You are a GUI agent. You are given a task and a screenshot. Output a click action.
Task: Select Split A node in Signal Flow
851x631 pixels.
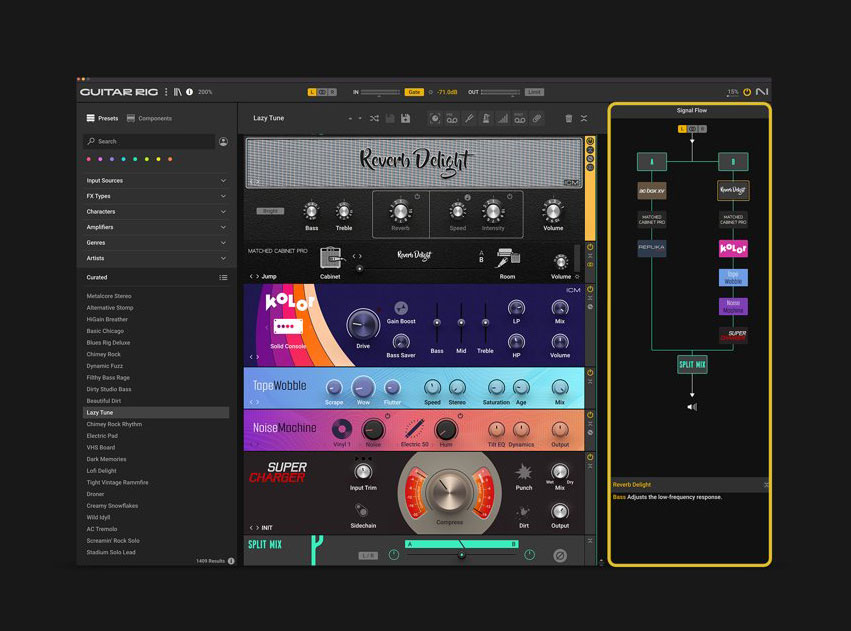tap(652, 161)
